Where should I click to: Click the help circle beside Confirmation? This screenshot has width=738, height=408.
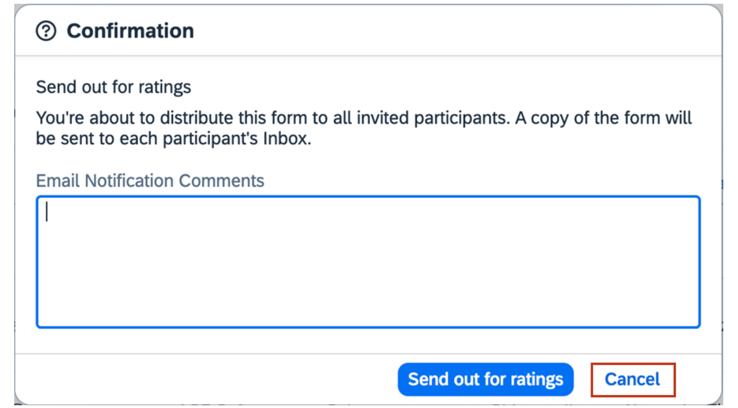pos(46,31)
